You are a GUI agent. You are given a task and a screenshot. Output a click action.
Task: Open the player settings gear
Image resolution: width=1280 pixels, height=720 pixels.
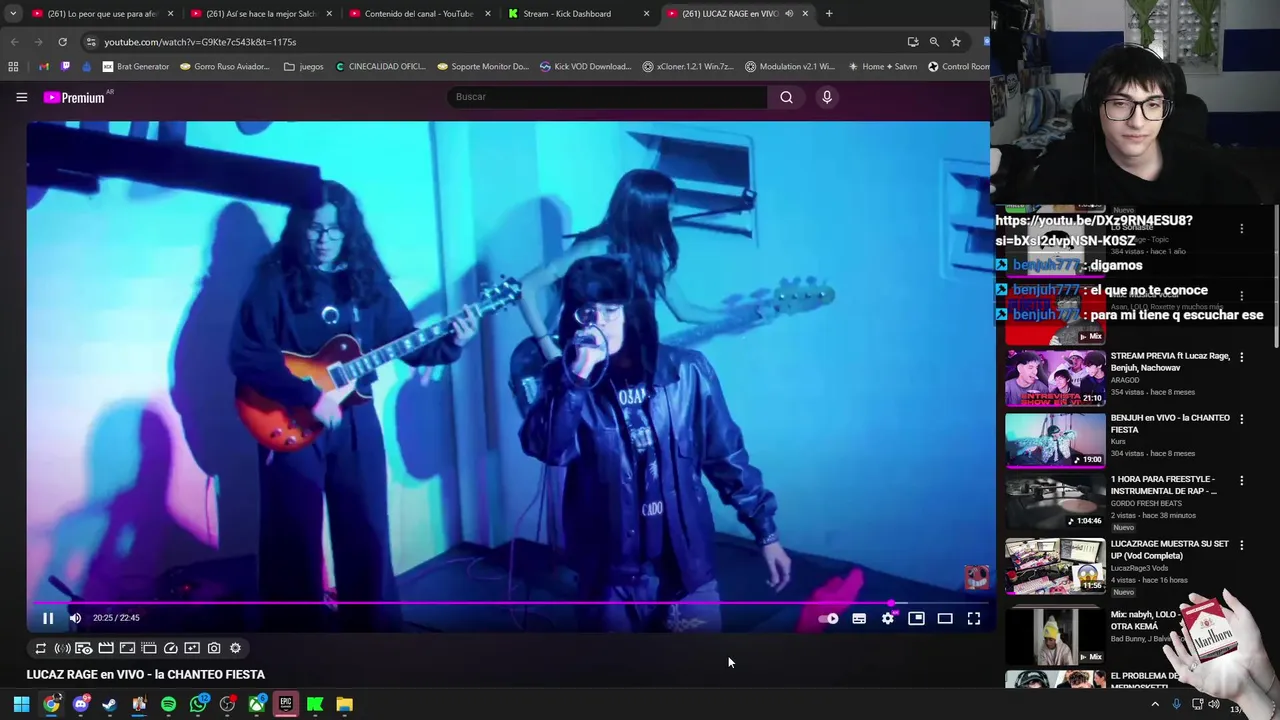coord(888,619)
